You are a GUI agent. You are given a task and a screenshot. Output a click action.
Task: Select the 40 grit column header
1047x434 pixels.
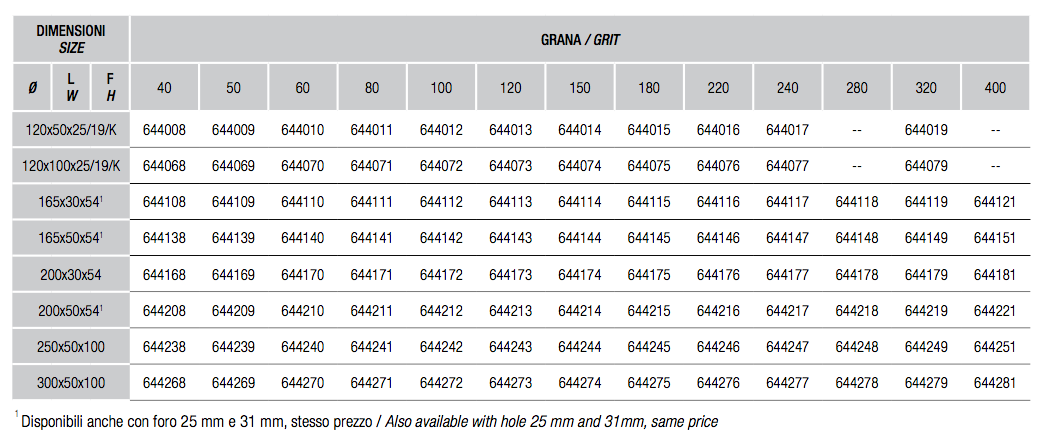point(164,87)
